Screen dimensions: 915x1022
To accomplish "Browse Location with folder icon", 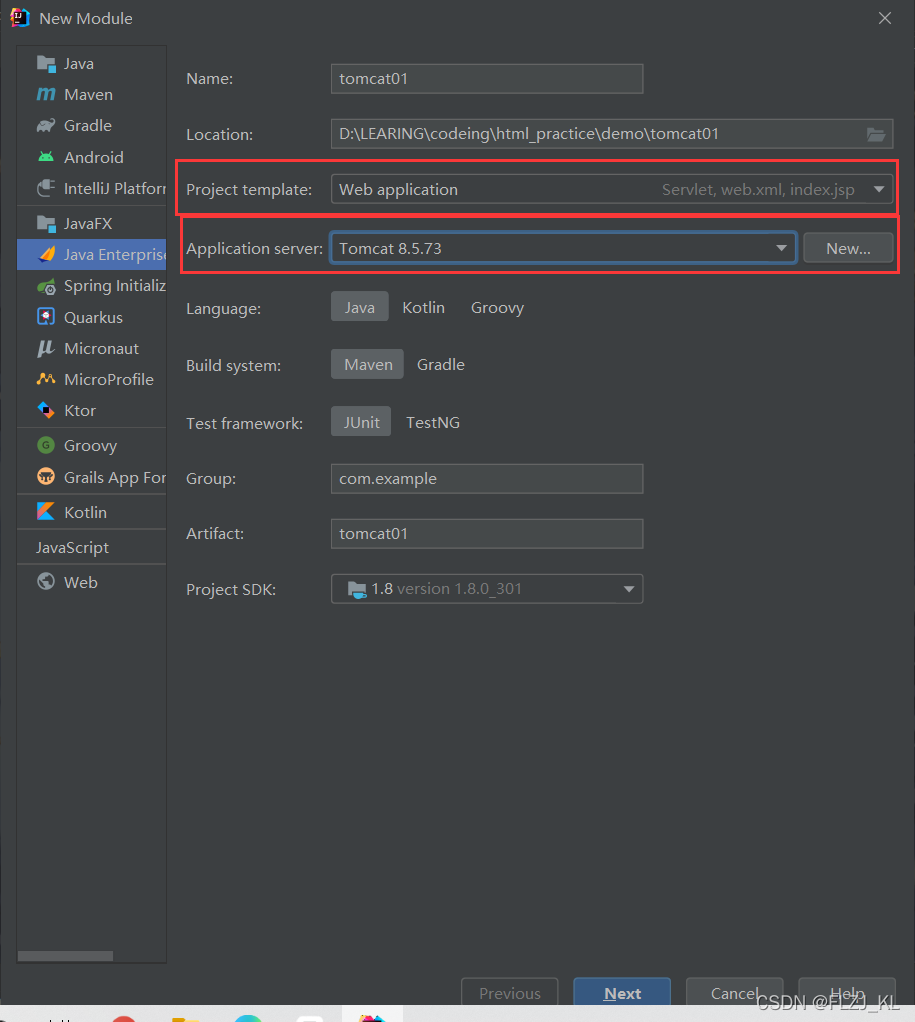I will (876, 134).
